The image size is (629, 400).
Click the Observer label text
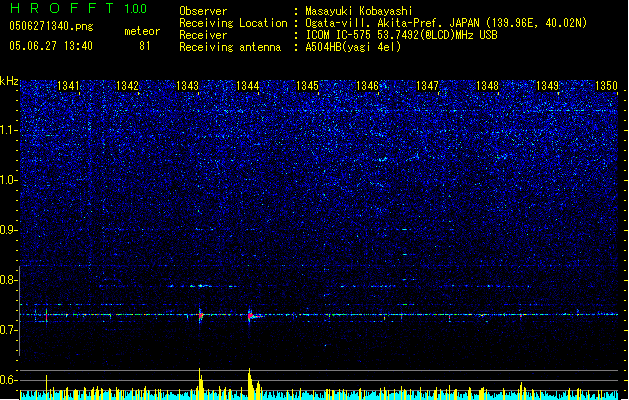[x=203, y=11]
